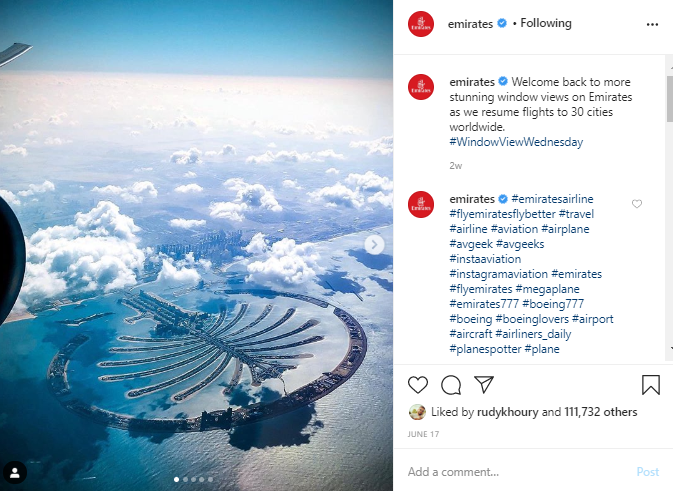Viewport: 673px width, 491px height.
Task: Like the emirates hashtag comment
Action: pyautogui.click(x=637, y=204)
